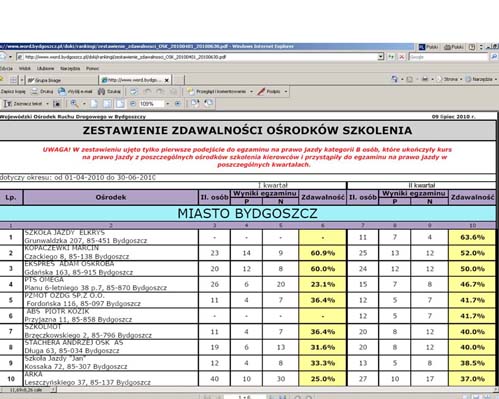Viewport: 499px width, 399px height.
Task: Close the http://www.word.bydgo... tab
Action: coord(167,80)
